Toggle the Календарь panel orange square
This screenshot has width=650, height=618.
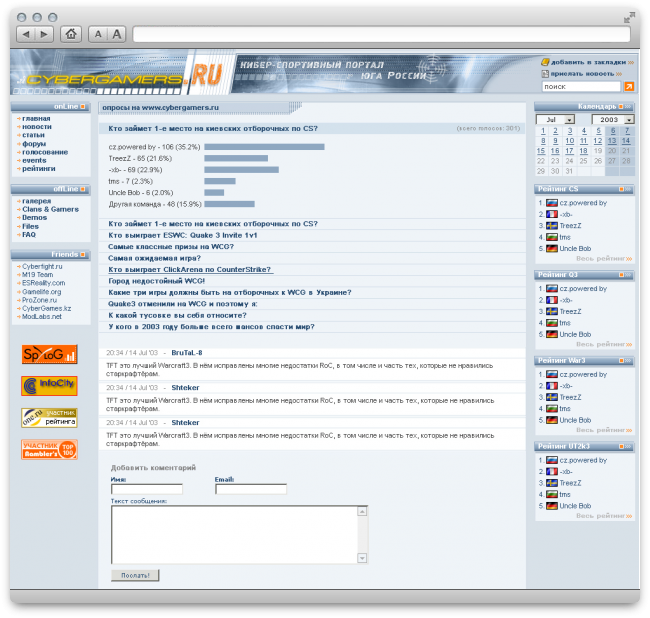click(x=621, y=106)
